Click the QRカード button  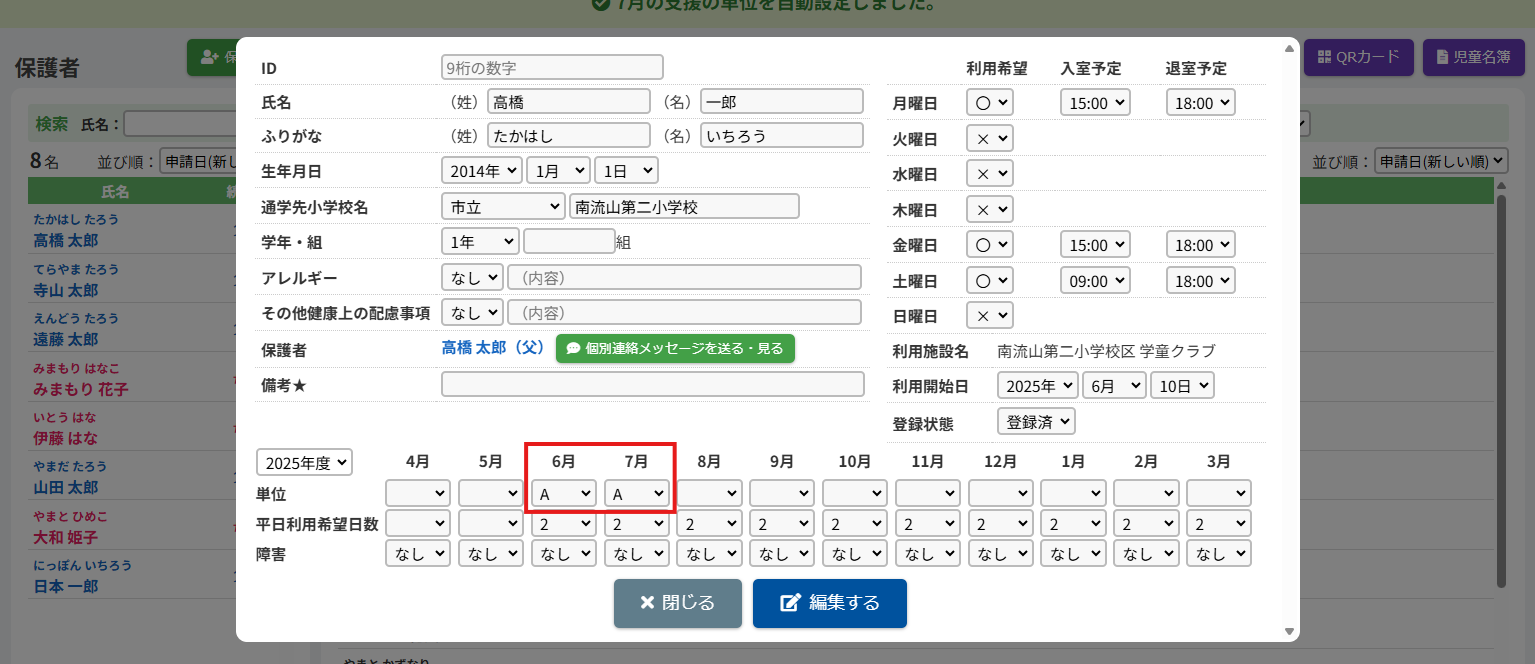[1357, 57]
